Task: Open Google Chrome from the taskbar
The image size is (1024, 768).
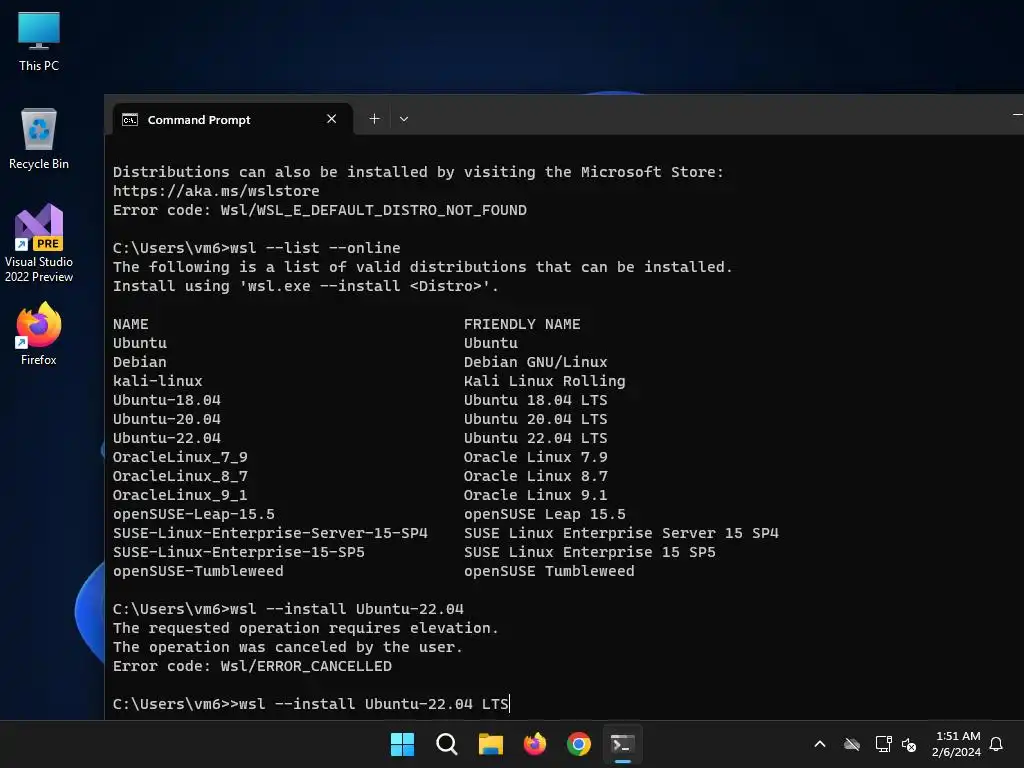Action: 579,744
